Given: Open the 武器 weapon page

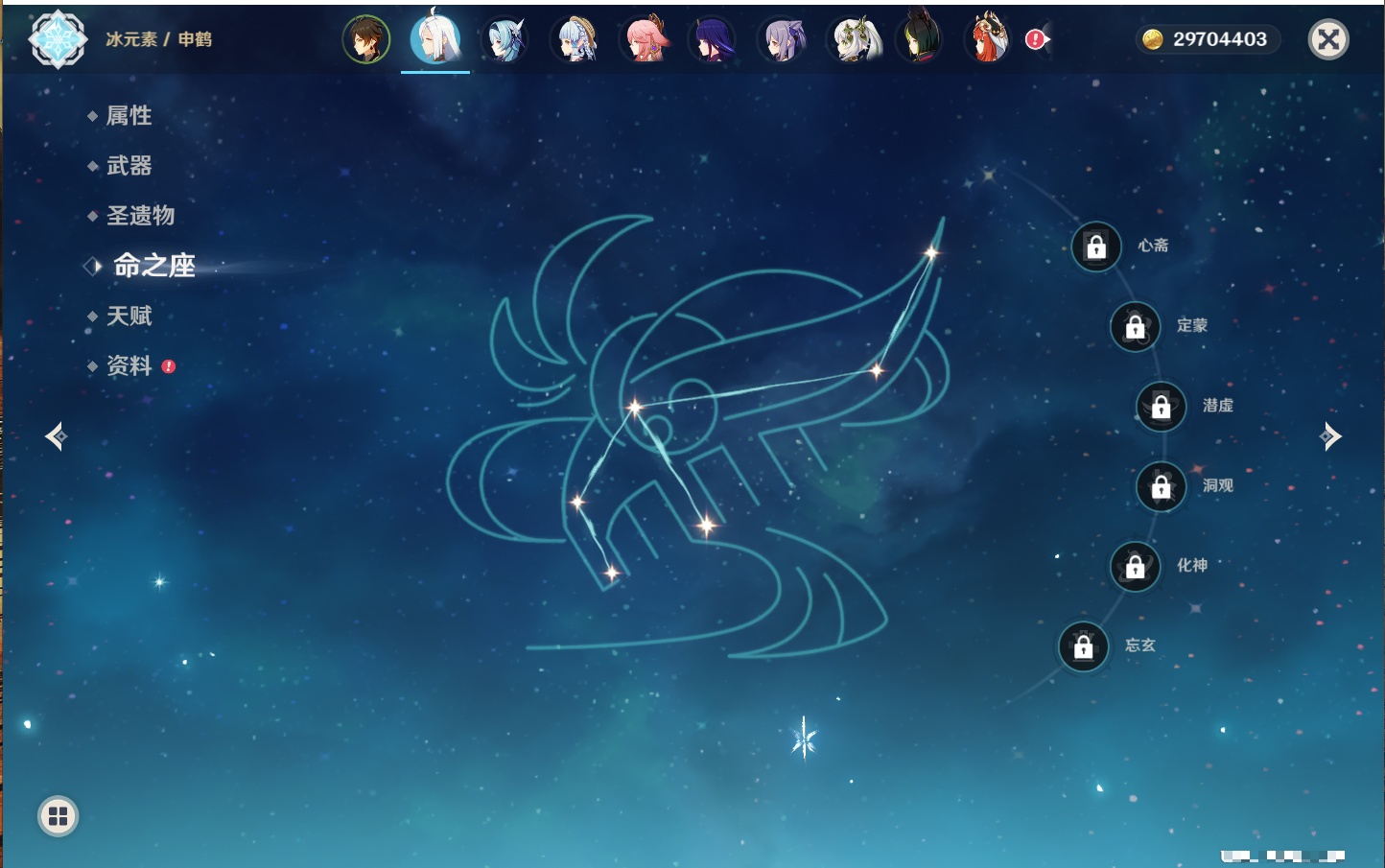Looking at the screenshot, I should [x=129, y=166].
